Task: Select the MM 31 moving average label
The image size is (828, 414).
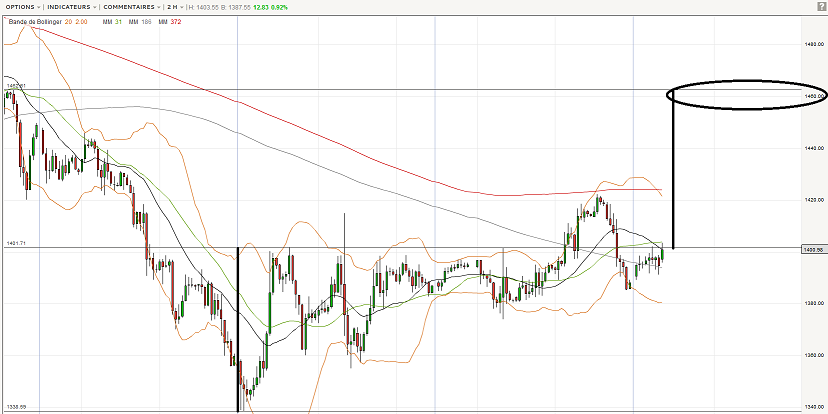Action: click(x=112, y=21)
